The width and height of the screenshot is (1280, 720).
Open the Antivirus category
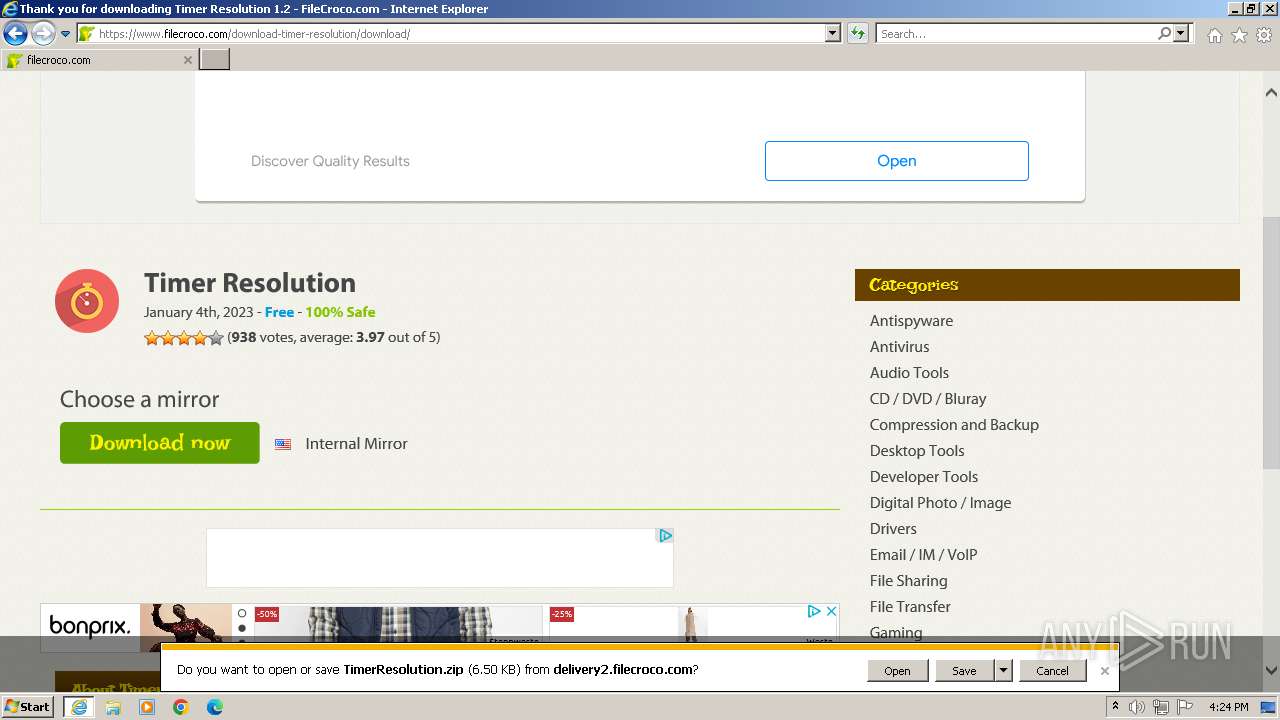899,347
